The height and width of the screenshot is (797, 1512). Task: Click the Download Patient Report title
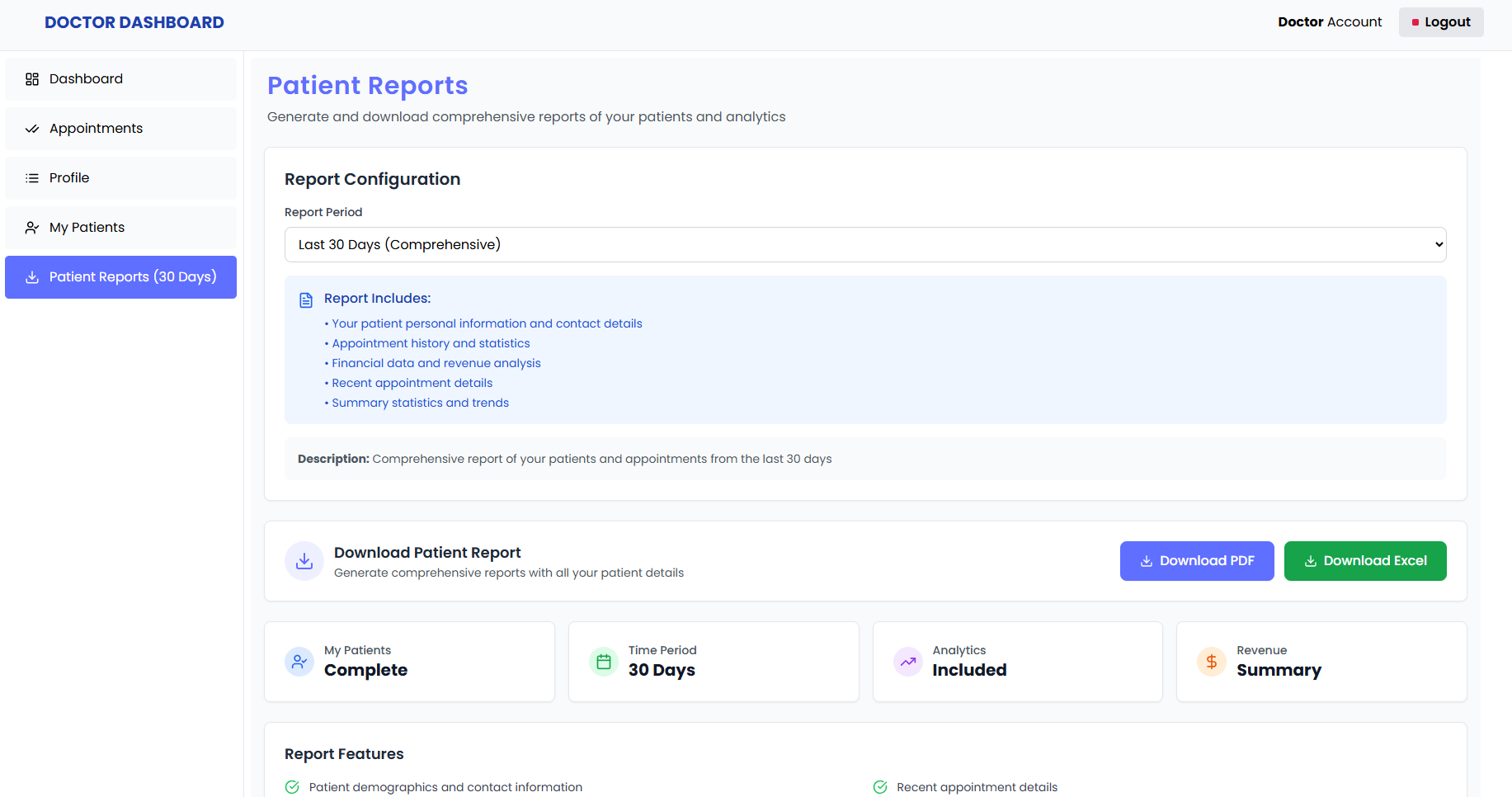tap(427, 553)
